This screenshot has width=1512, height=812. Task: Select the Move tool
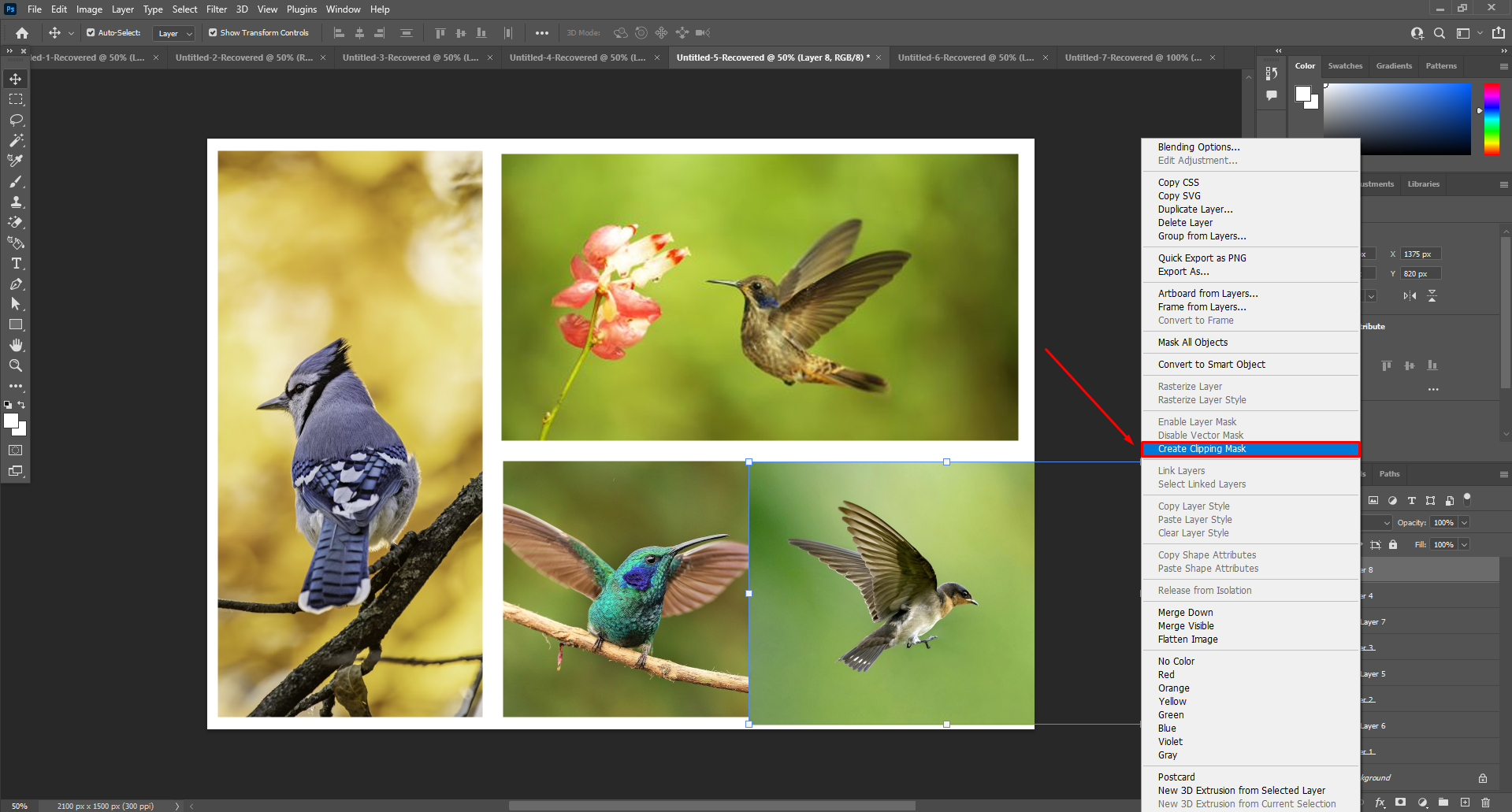tap(16, 78)
